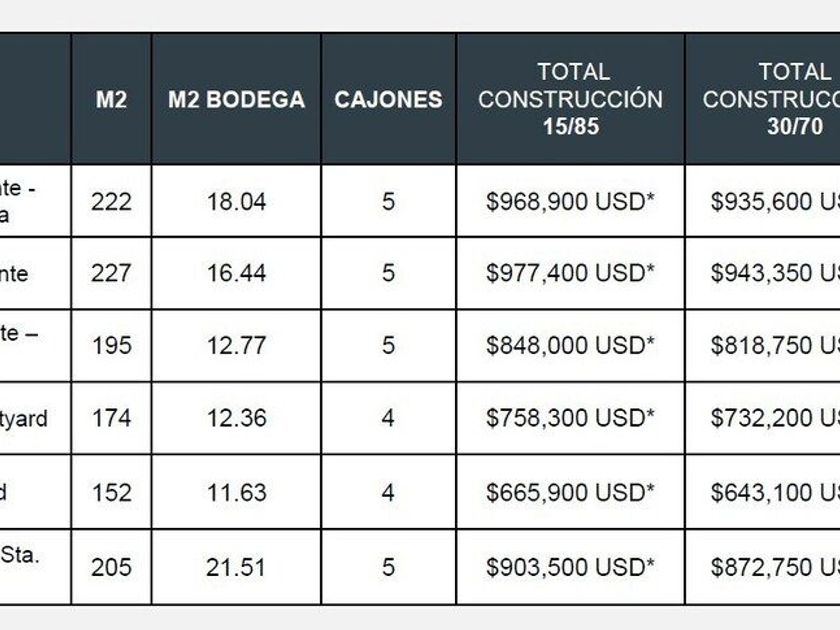Select the $758,300 USD price cell
The height and width of the screenshot is (630, 840).
[x=570, y=418]
